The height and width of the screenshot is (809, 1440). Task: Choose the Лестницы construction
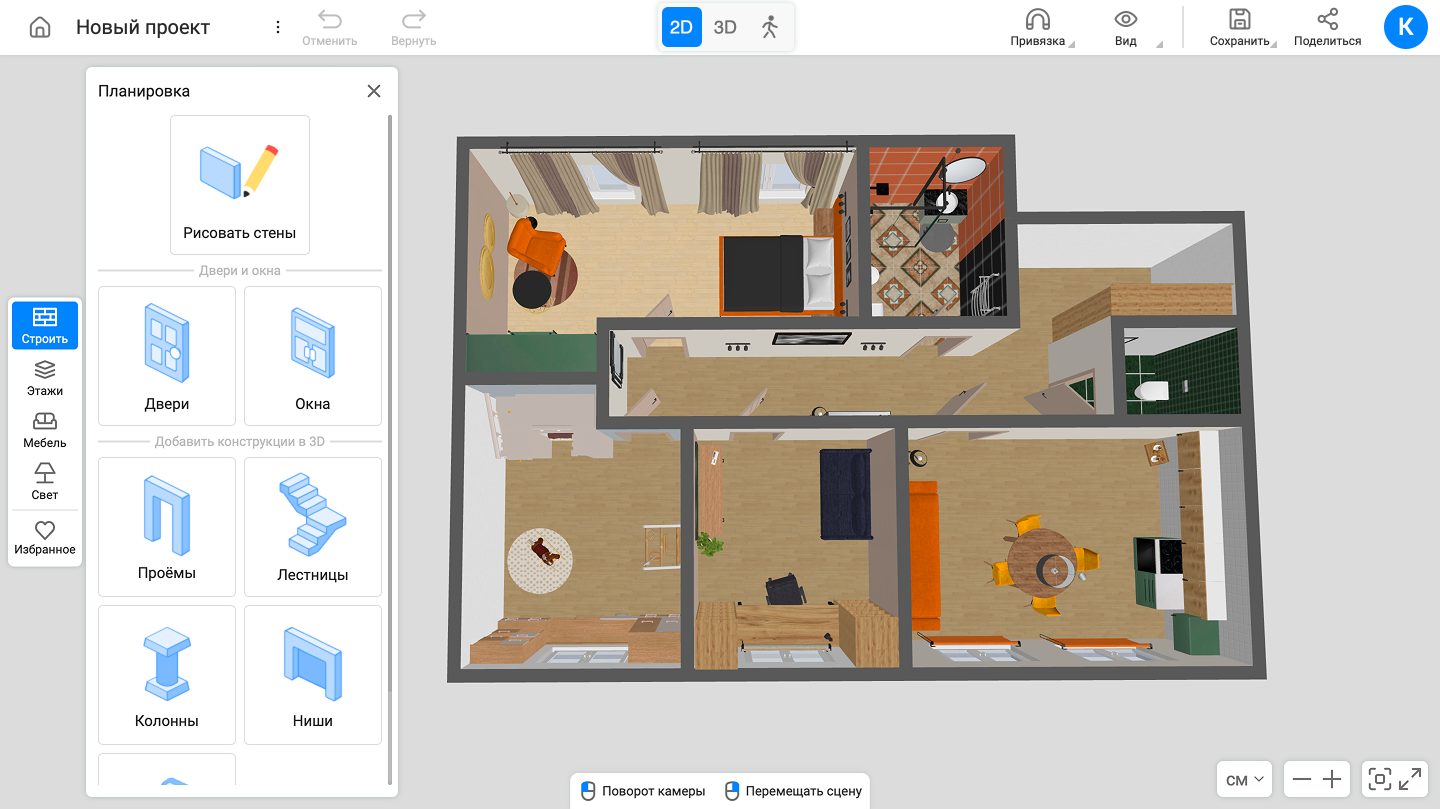313,526
